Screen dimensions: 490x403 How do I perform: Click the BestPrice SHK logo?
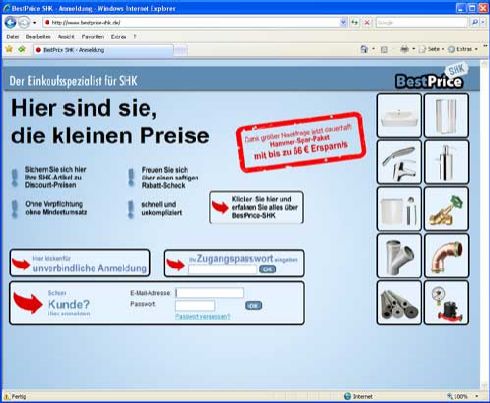(x=432, y=77)
